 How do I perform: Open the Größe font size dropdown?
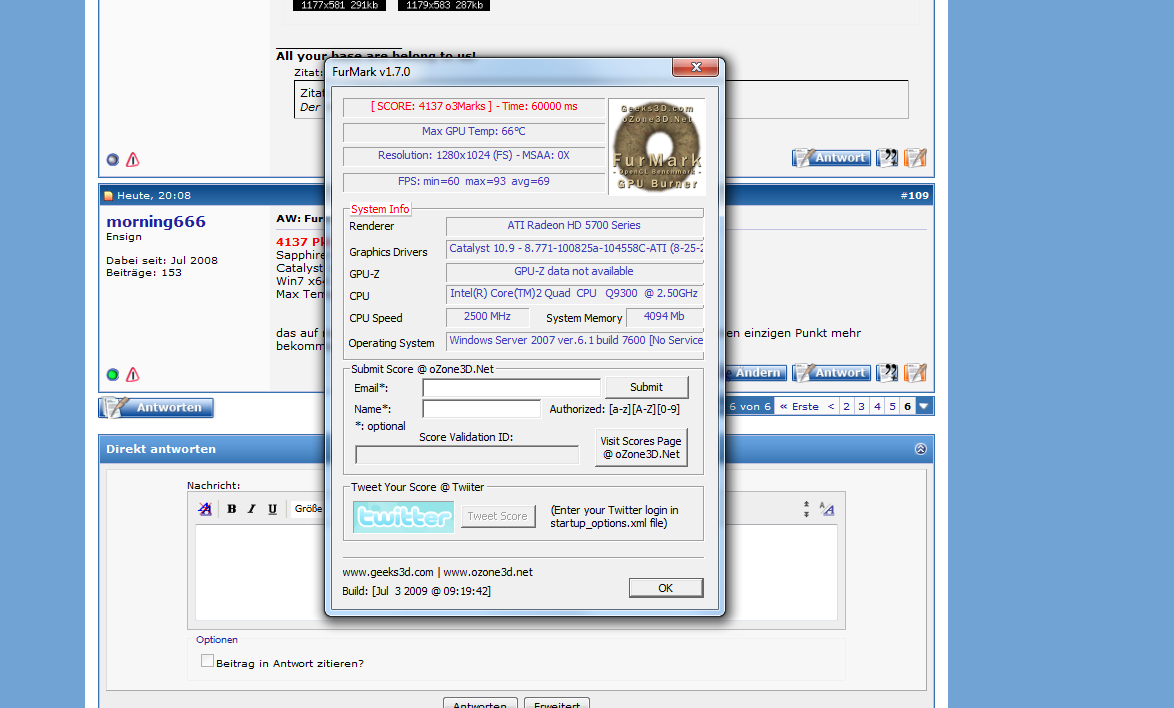[x=308, y=509]
